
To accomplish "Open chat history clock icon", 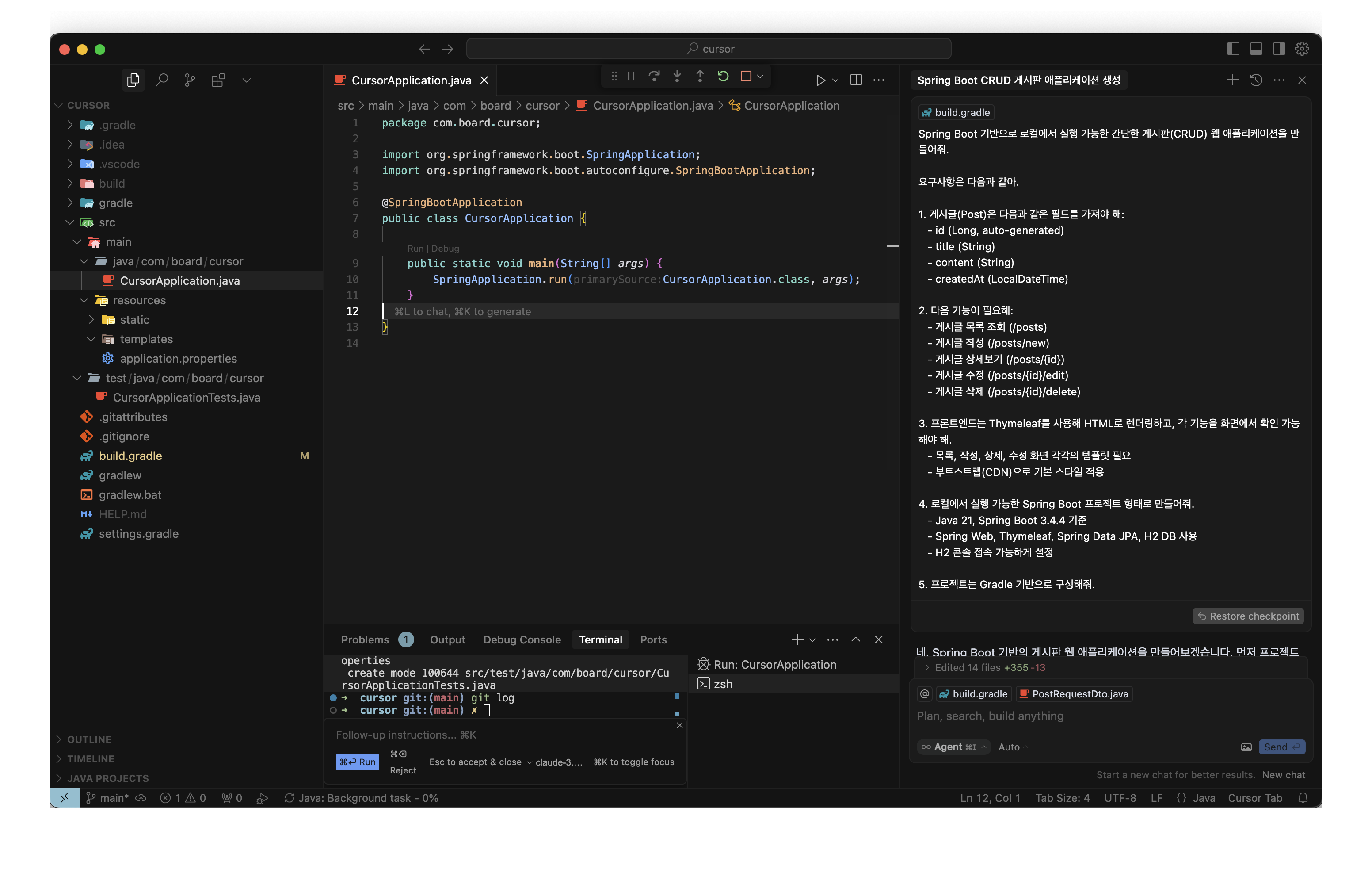I will coord(1256,80).
